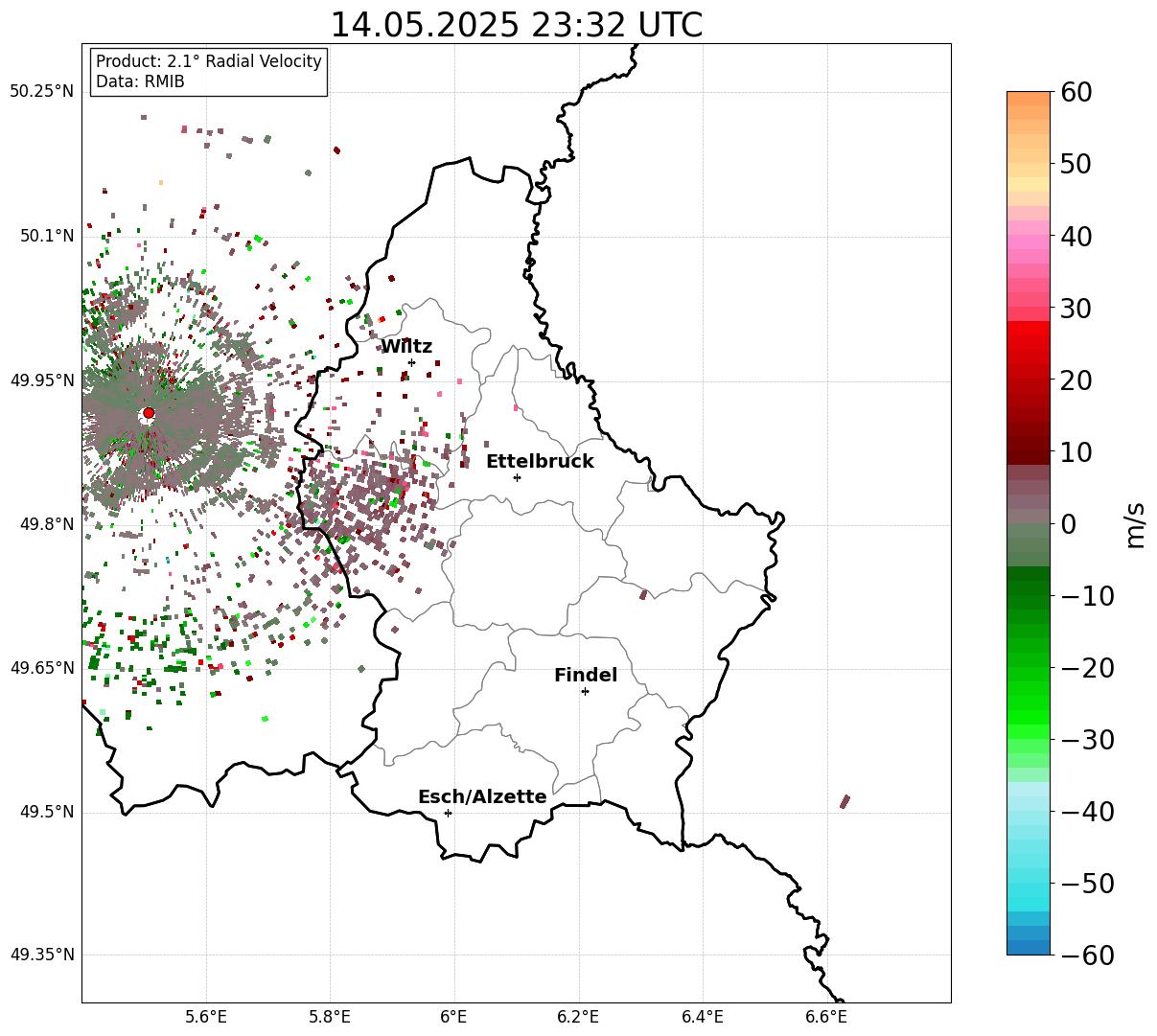Image resolution: width=1157 pixels, height=1036 pixels.
Task: Click the colorbar label 30
Action: click(x=1076, y=309)
